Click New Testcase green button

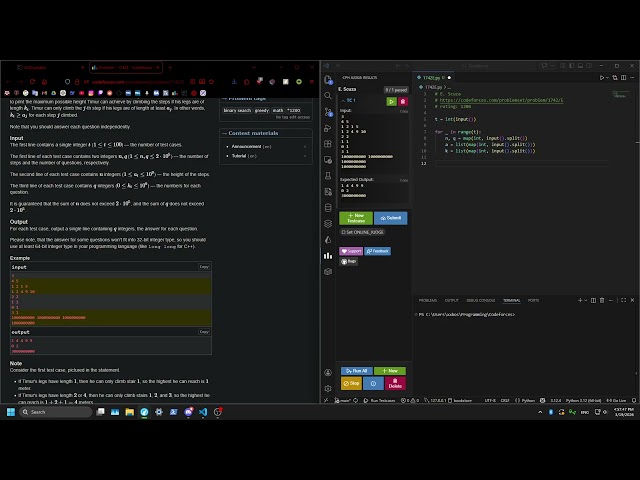(356, 218)
